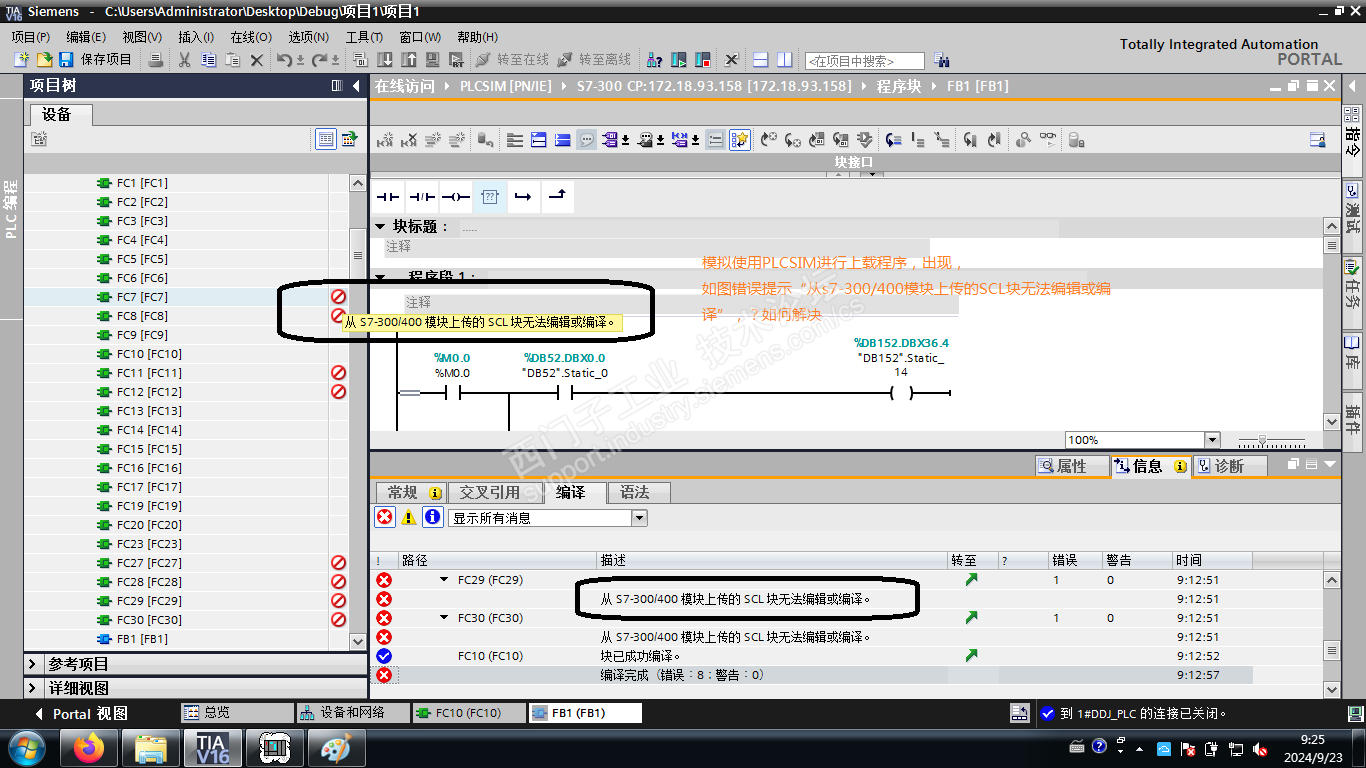The image size is (1366, 768).
Task: Insert a normally closed contact
Action: [x=422, y=197]
